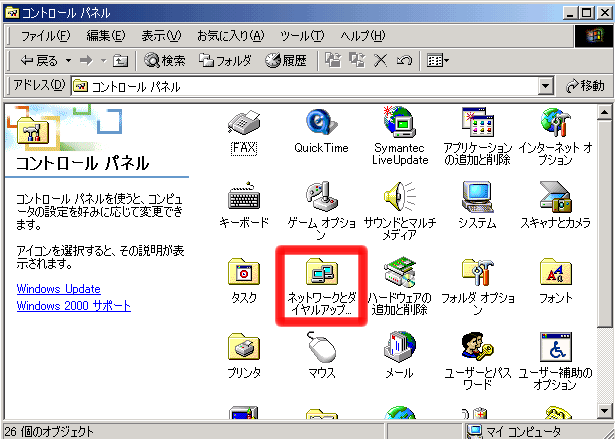Open the ヘルプ(H) menu
The width and height of the screenshot is (615, 439).
tap(363, 36)
